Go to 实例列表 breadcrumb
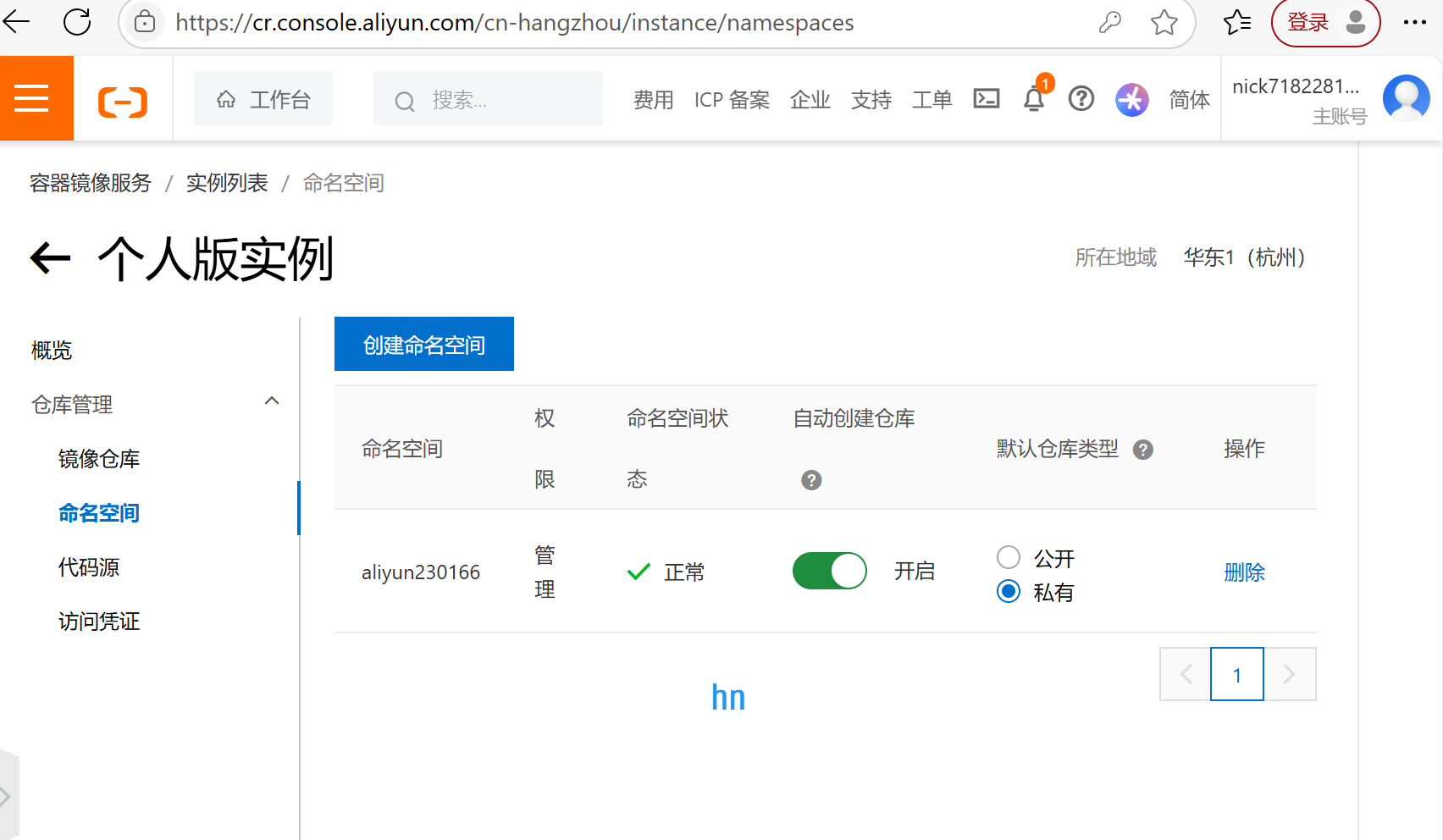Viewport: 1443px width, 840px height. pyautogui.click(x=227, y=183)
